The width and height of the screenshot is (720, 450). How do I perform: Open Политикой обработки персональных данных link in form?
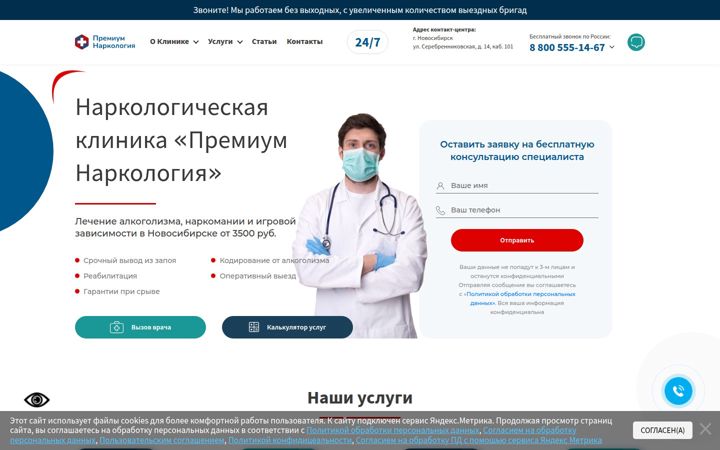pyautogui.click(x=521, y=298)
